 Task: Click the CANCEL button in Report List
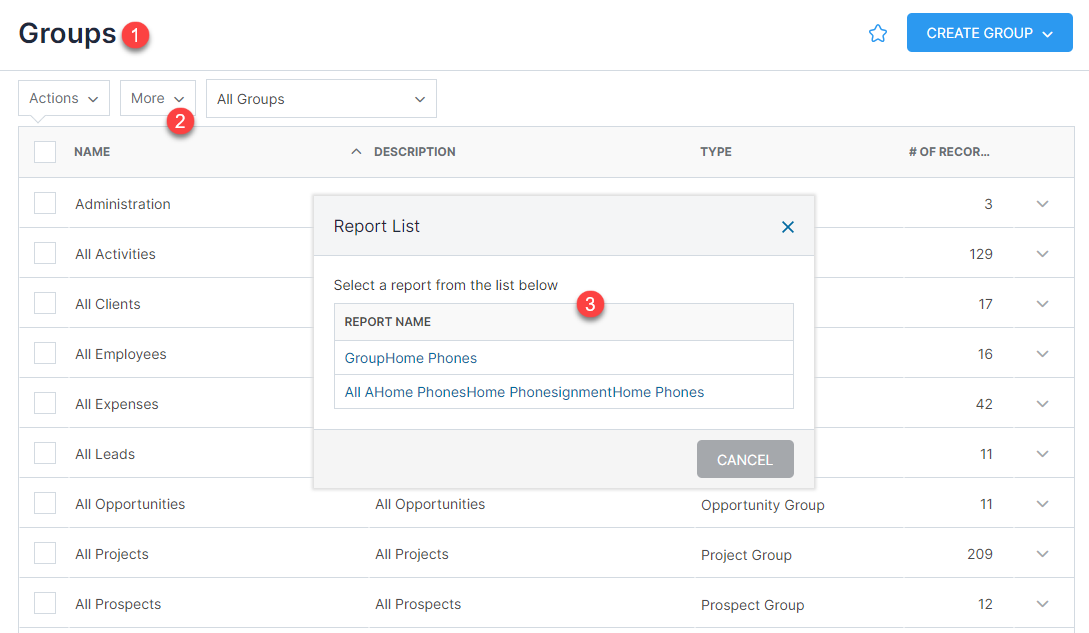(x=744, y=459)
